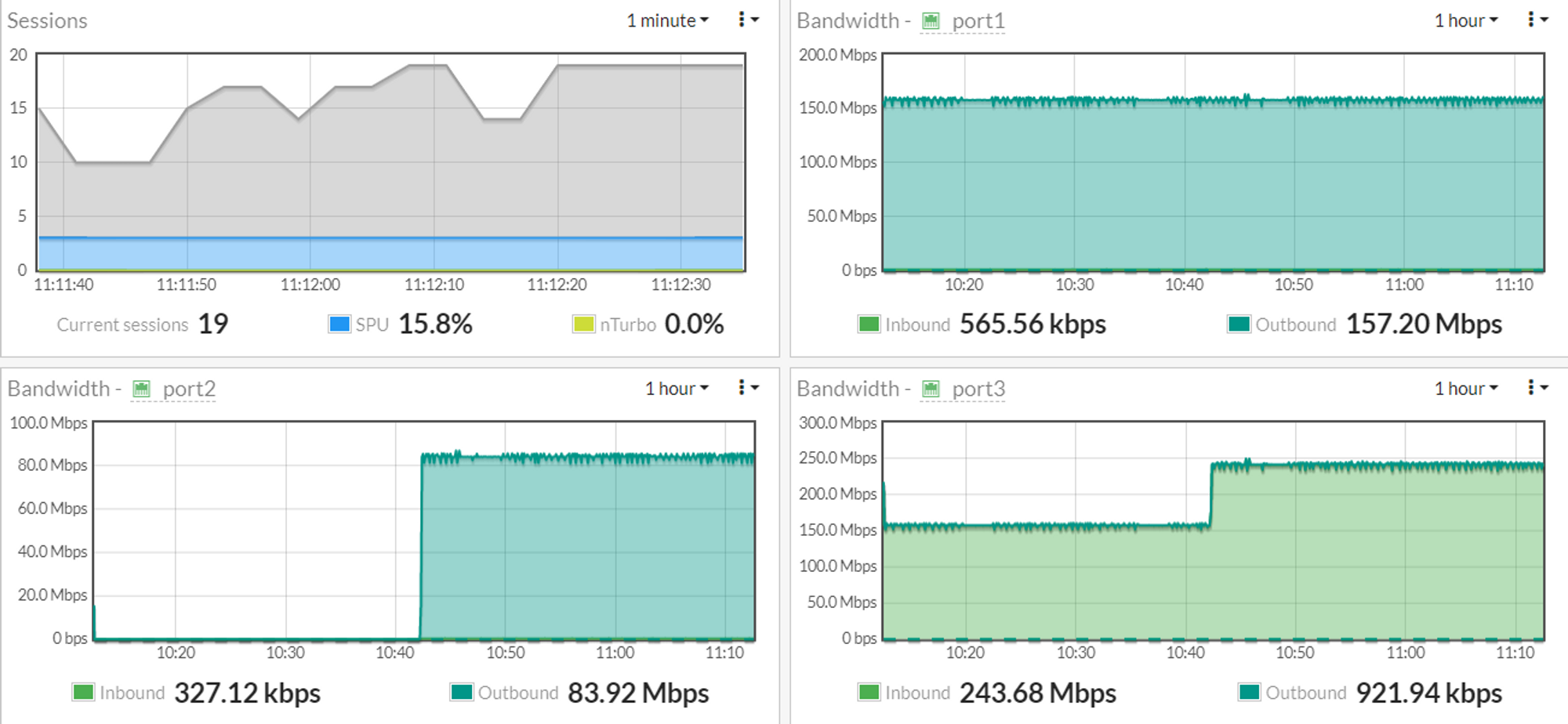This screenshot has width=1568, height=724.
Task: Toggle nTurbo series via yellow legend swatch
Action: tap(583, 324)
